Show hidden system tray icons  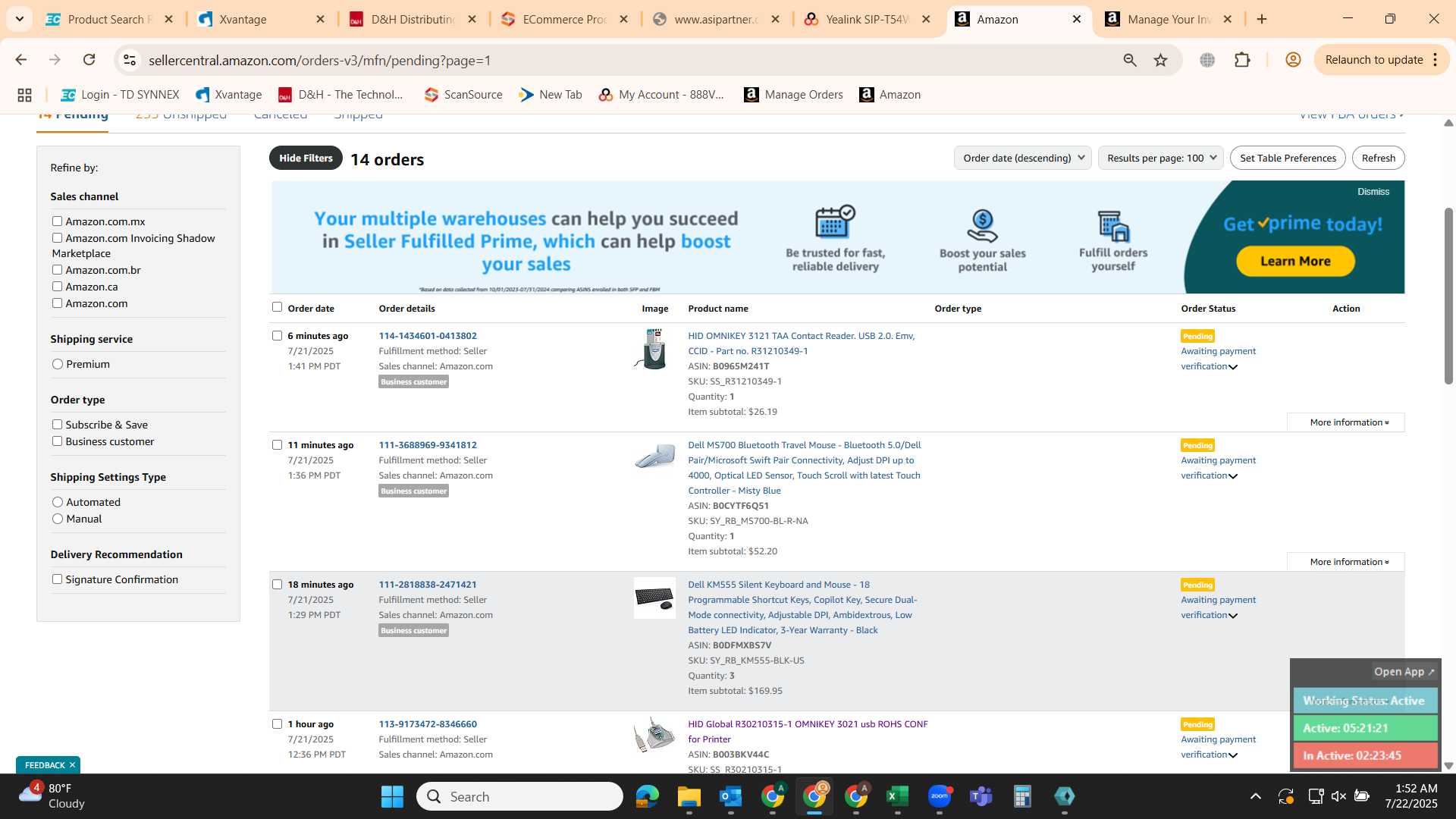click(x=1256, y=796)
